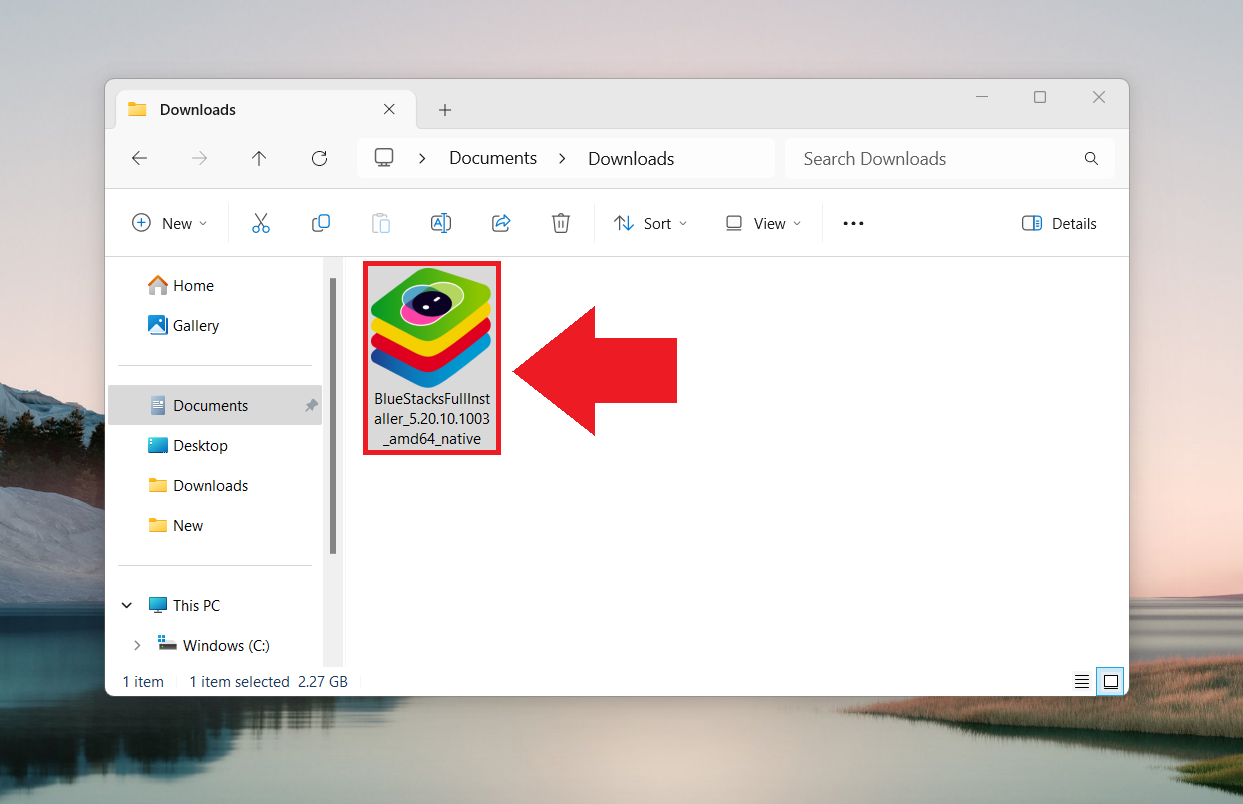Select Windows (C:) in the navigation pane
1243x804 pixels.
214,645
